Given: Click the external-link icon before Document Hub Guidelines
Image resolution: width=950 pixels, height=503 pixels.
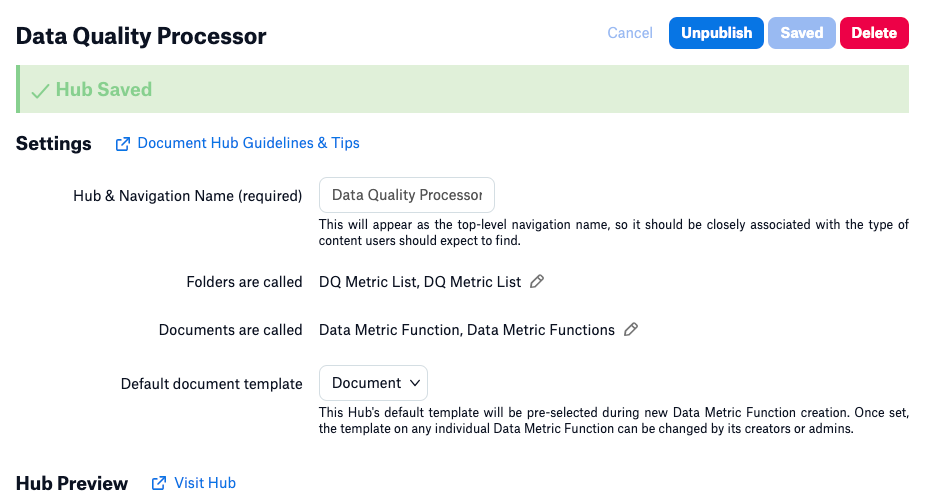Looking at the screenshot, I should 122,144.
